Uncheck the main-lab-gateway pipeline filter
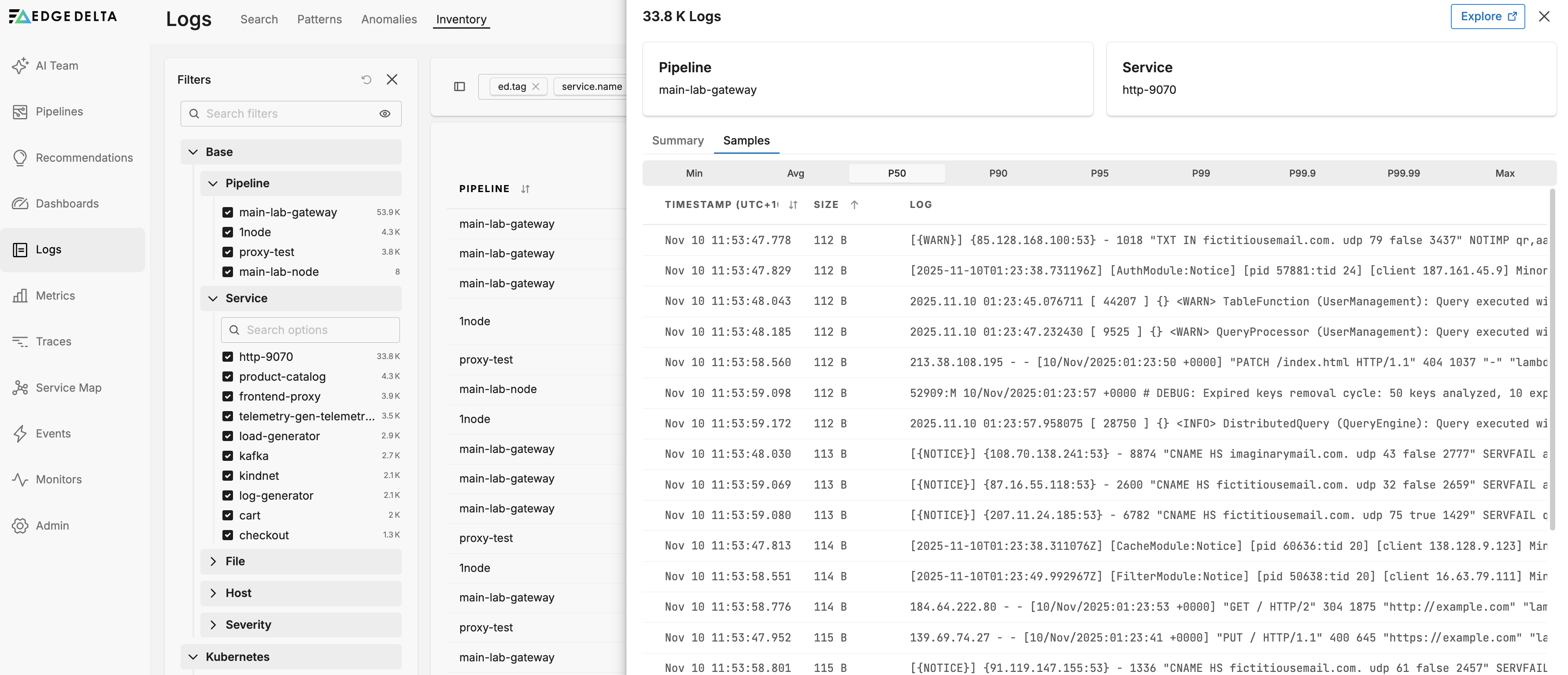Viewport: 1568px width, 675px height. point(228,212)
